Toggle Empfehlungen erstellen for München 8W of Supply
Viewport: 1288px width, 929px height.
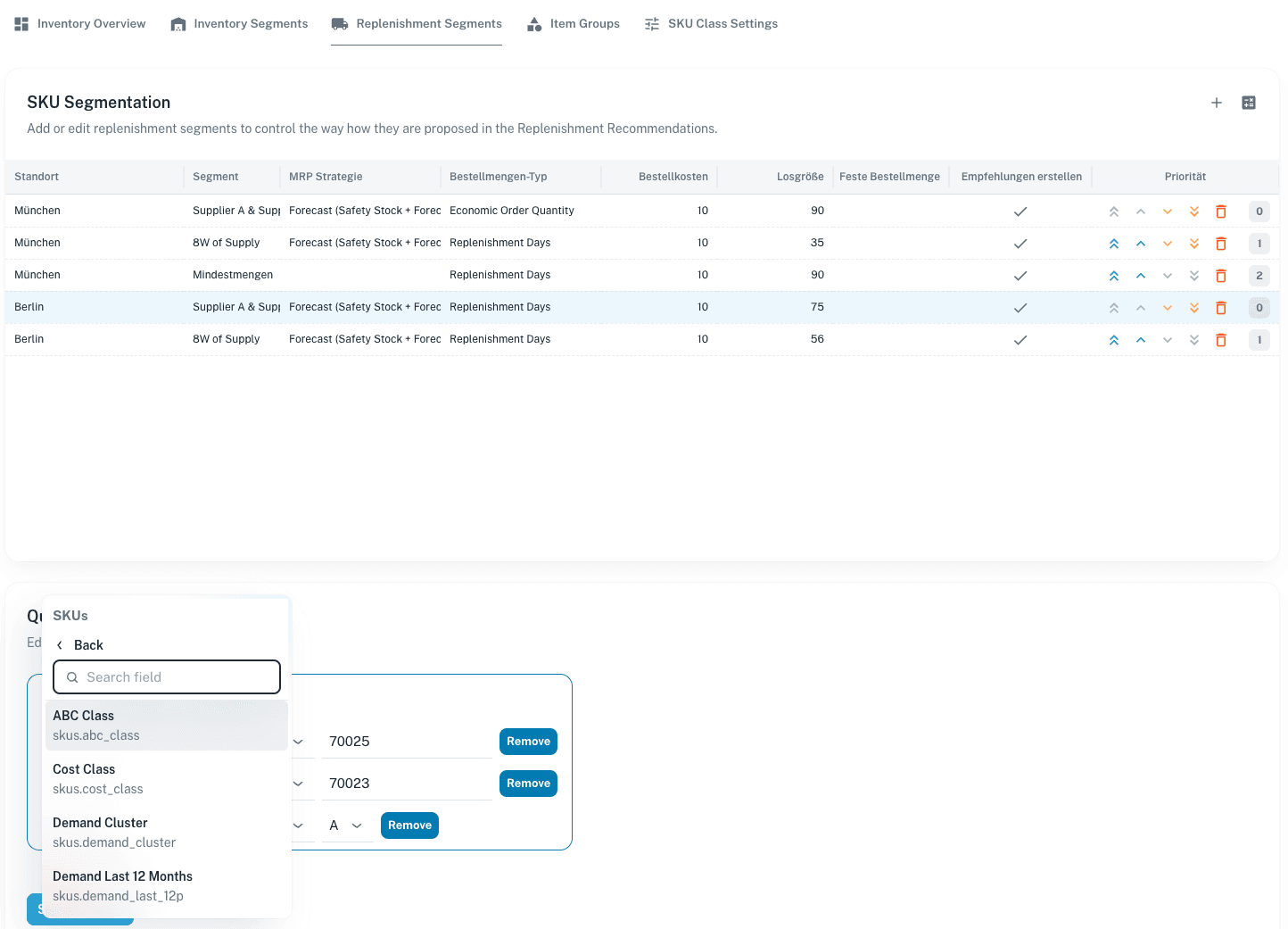[x=1020, y=244]
